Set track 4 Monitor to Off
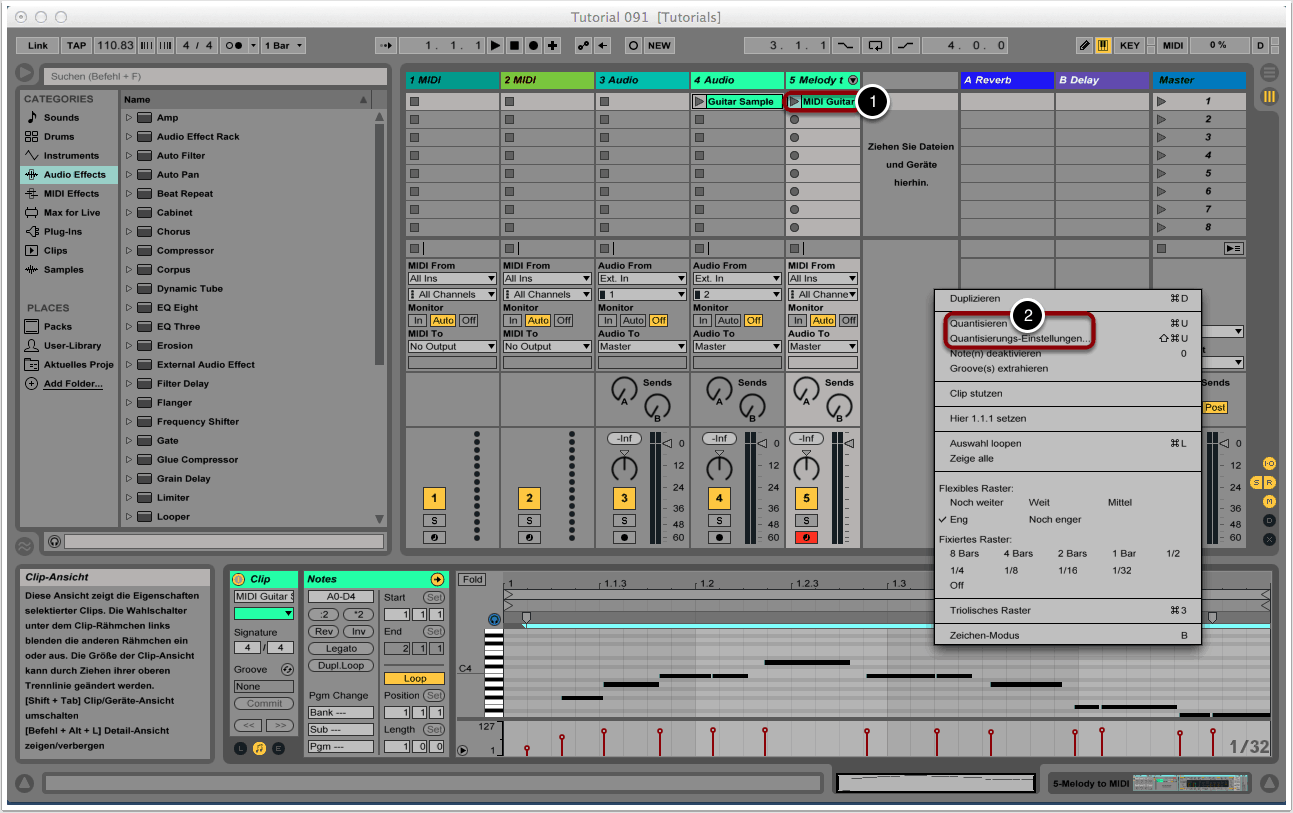The image size is (1293, 813). point(753,320)
